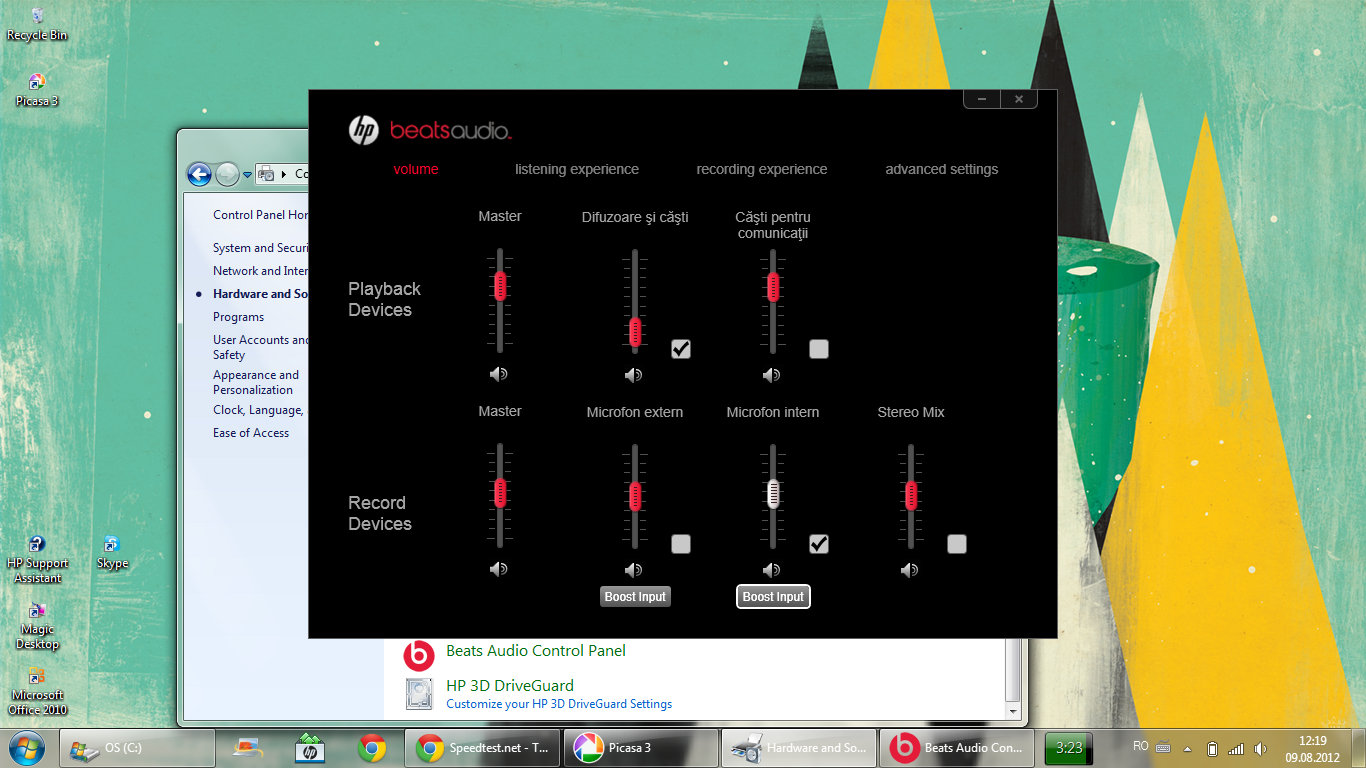Click Customize your HP 3D DriveGuard Settings

point(559,704)
